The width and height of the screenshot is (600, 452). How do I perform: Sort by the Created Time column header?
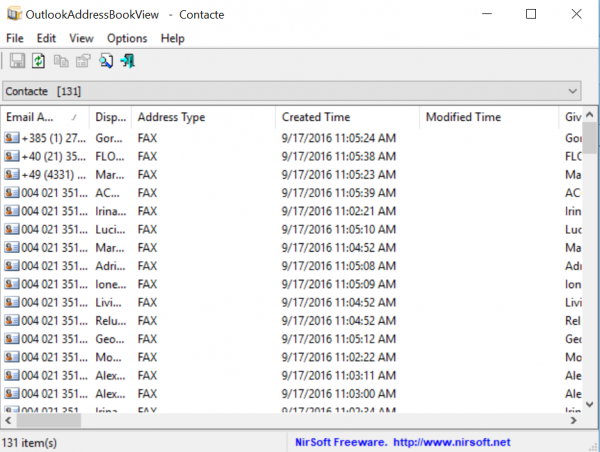(x=315, y=117)
